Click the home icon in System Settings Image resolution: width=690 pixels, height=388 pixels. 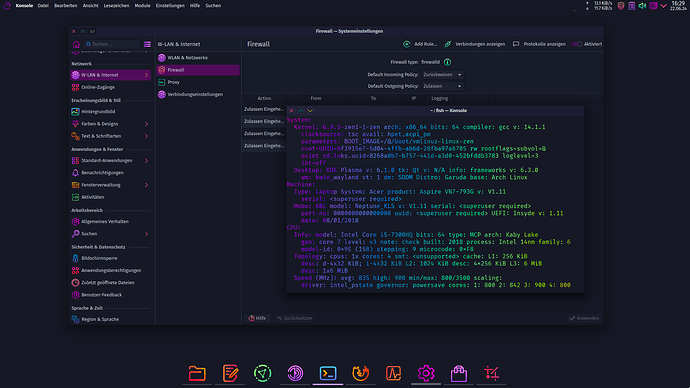tap(76, 44)
